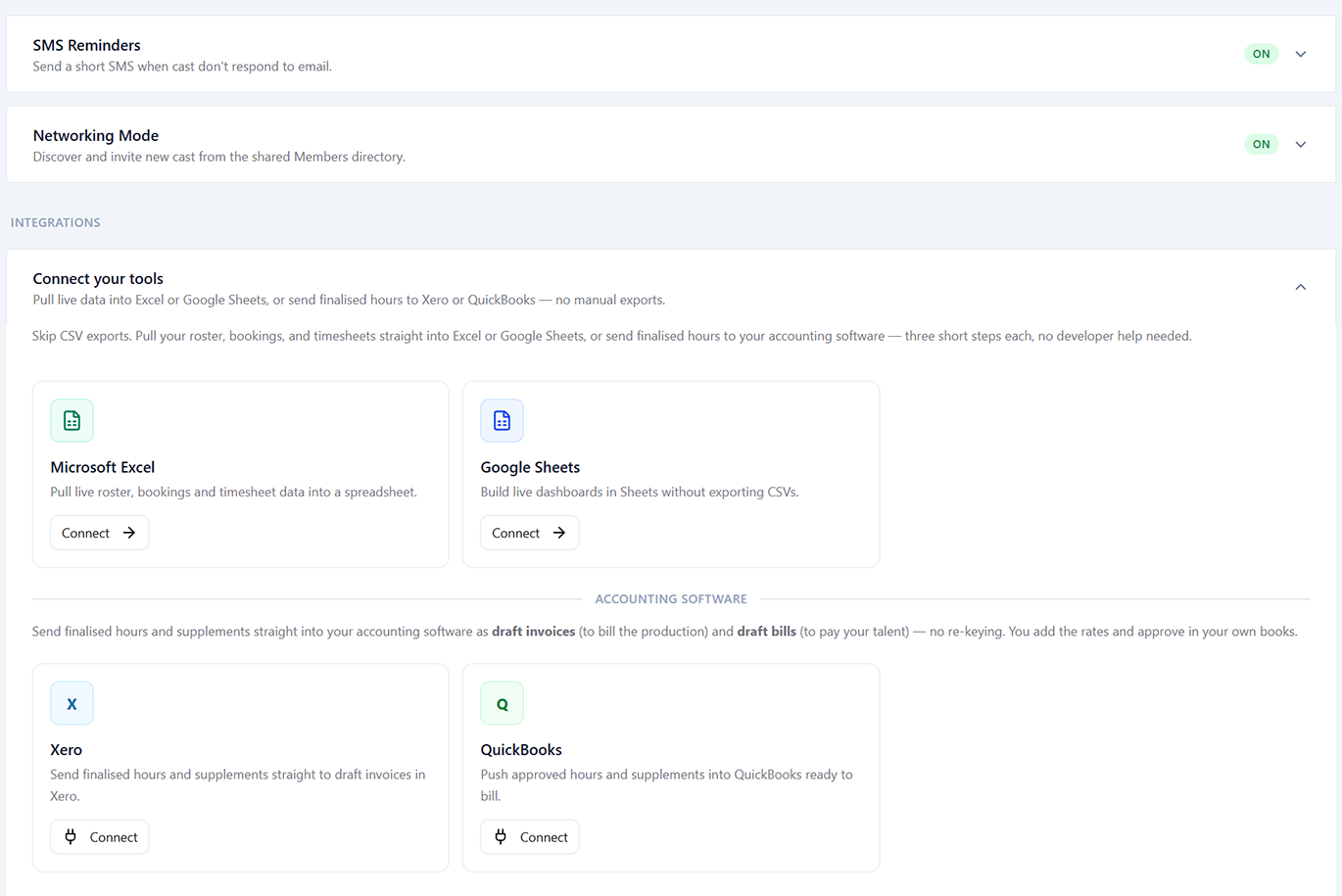Click the arrow icon on Google Sheets' Connect button
The image size is (1342, 896).
pos(558,533)
